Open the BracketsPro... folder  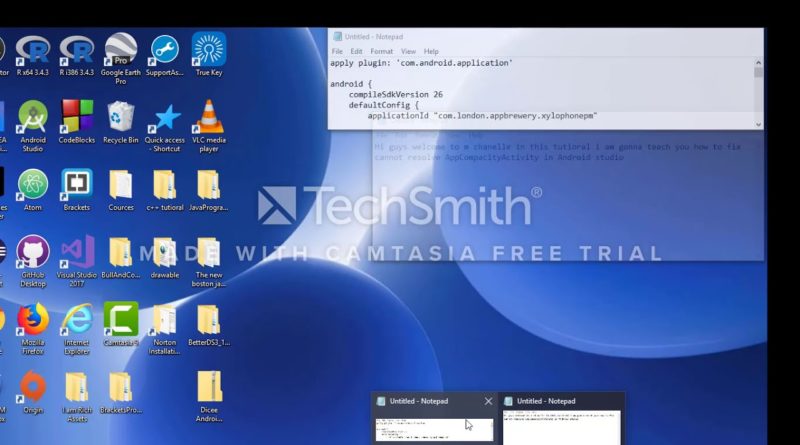[x=120, y=393]
